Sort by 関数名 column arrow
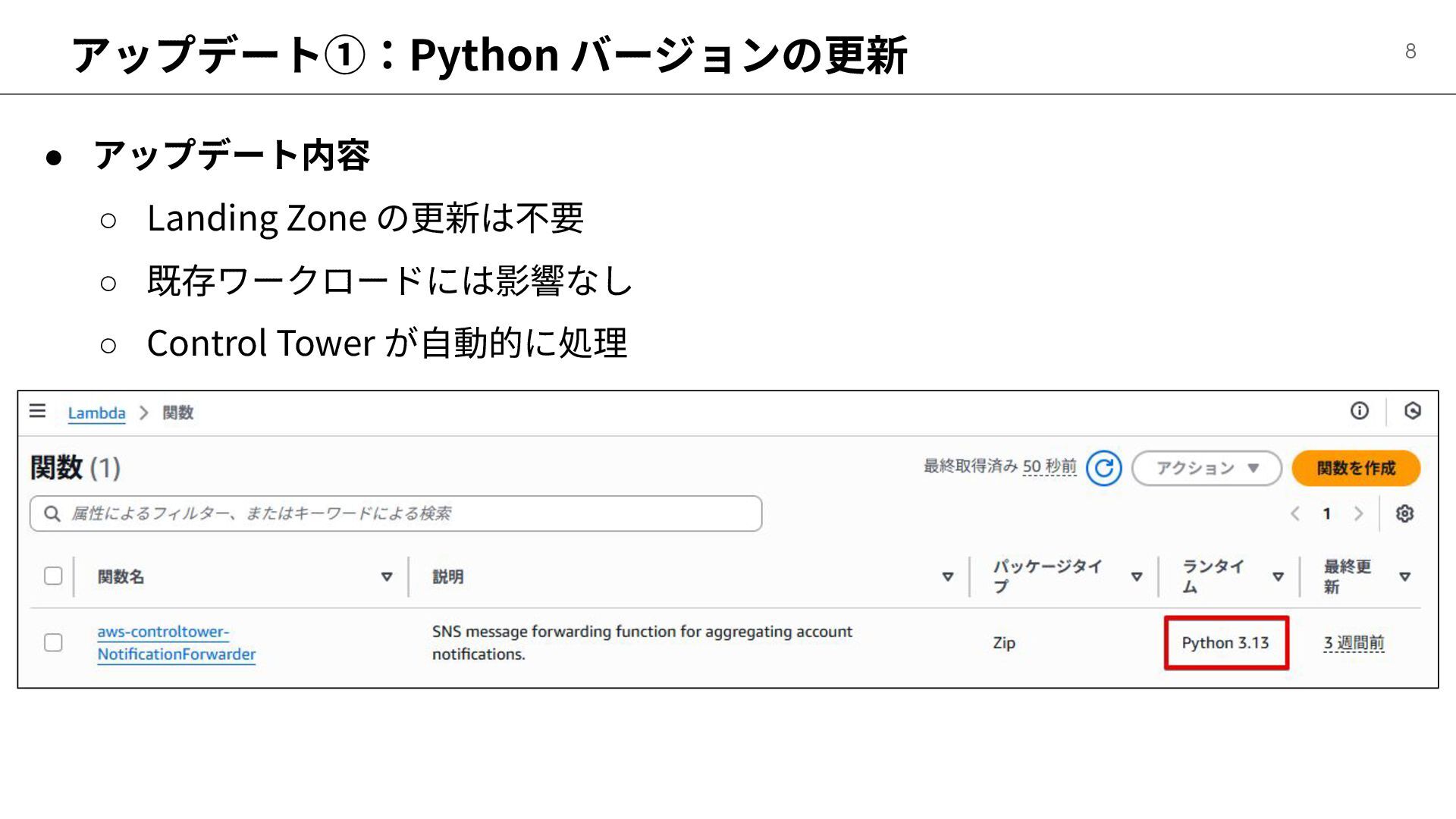 pos(386,577)
